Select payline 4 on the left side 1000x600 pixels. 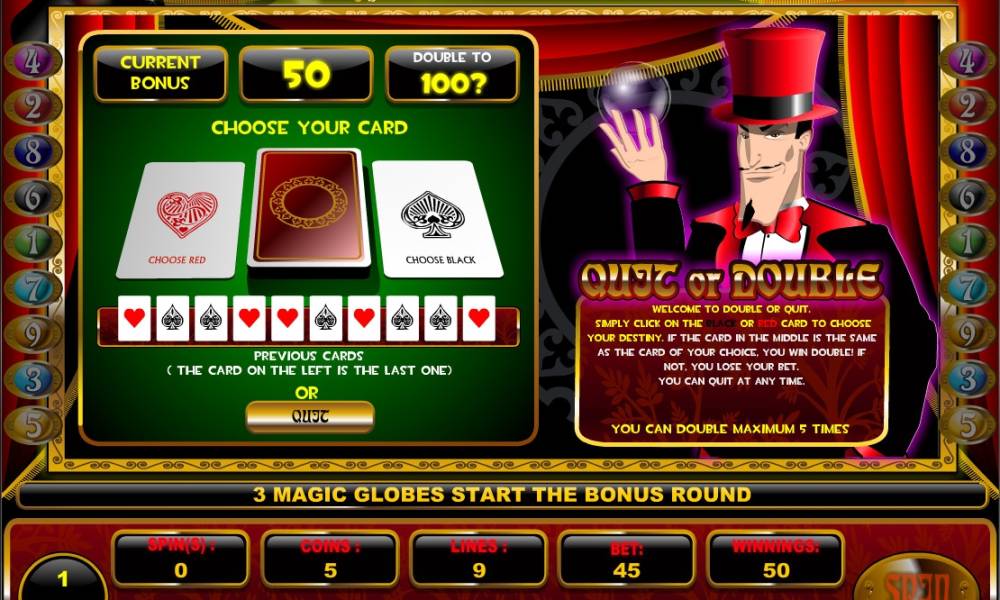coord(33,61)
